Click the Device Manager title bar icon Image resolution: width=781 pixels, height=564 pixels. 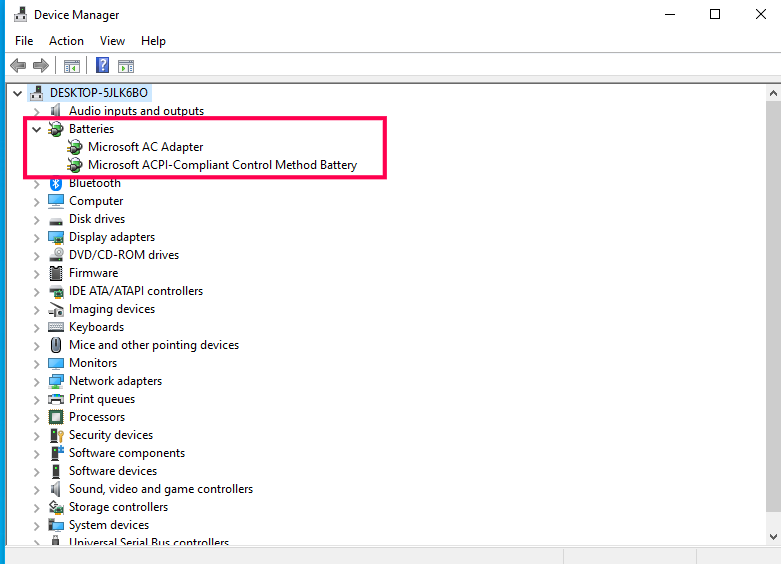point(20,14)
